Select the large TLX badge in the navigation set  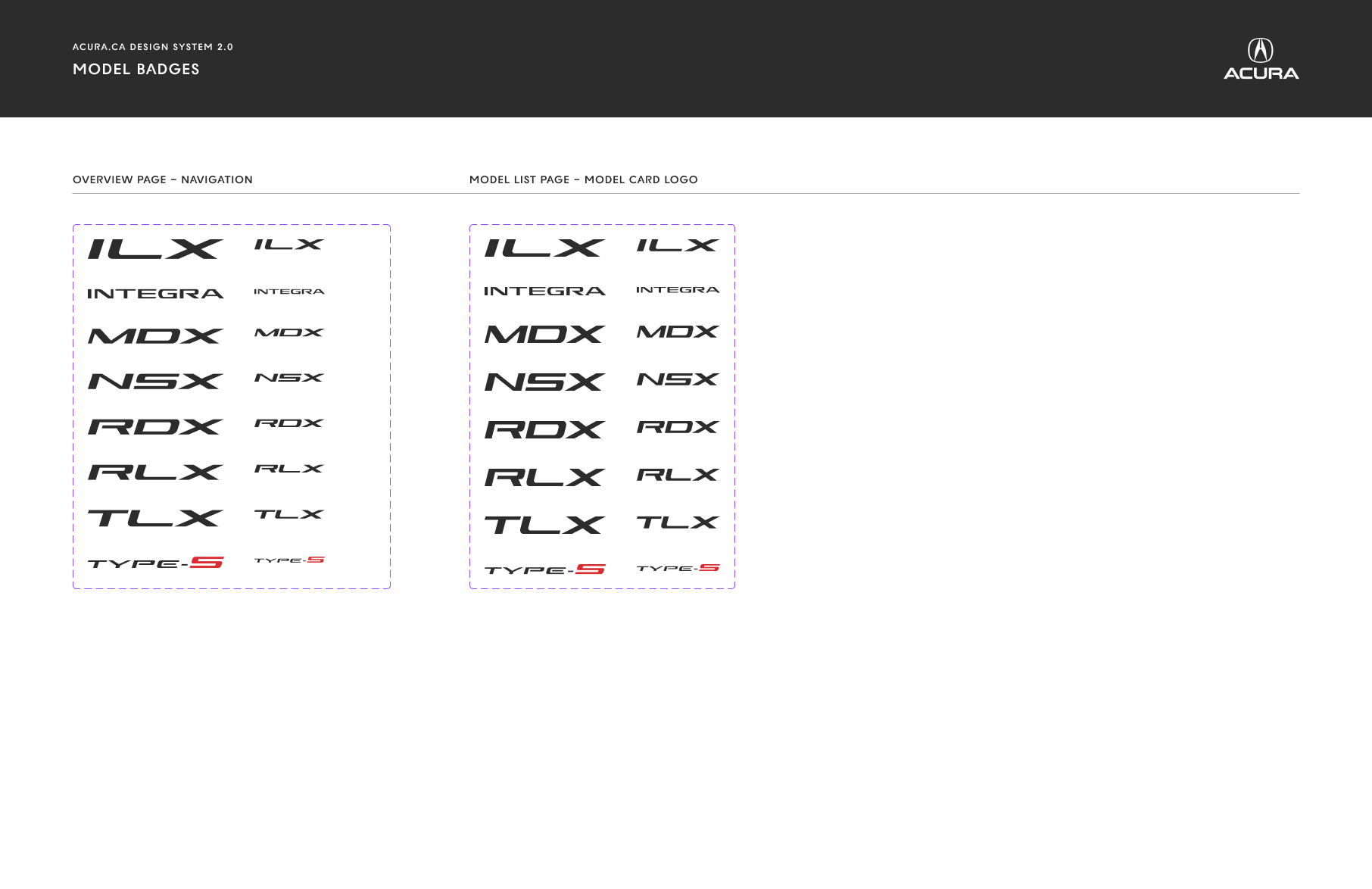[155, 518]
